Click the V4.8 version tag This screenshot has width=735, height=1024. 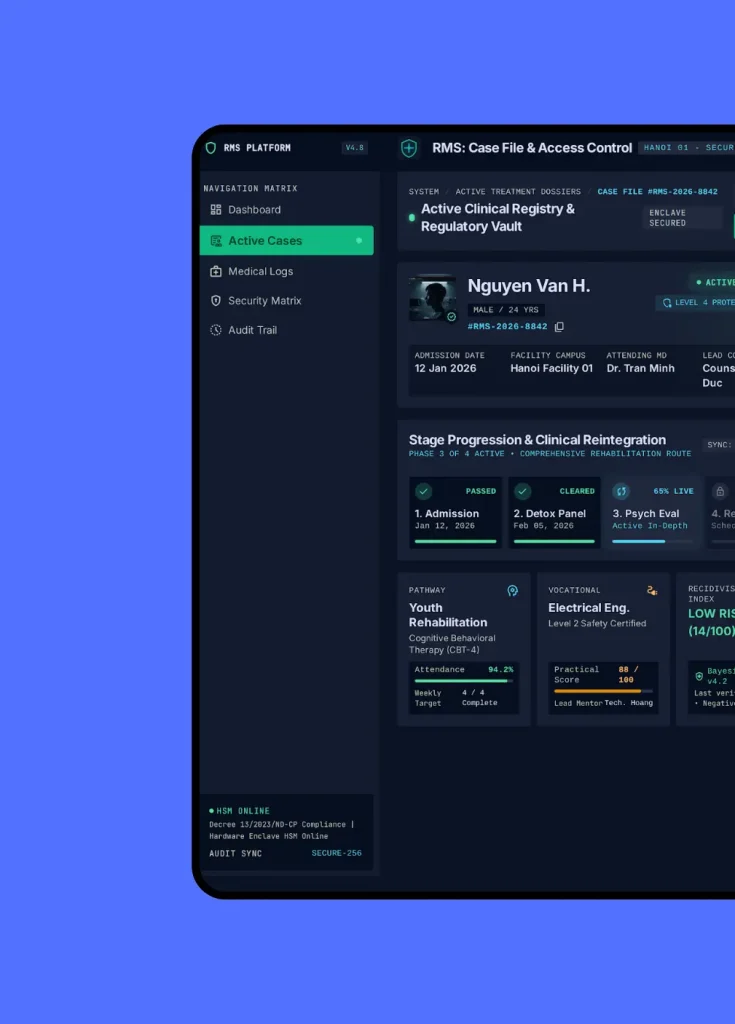(355, 148)
